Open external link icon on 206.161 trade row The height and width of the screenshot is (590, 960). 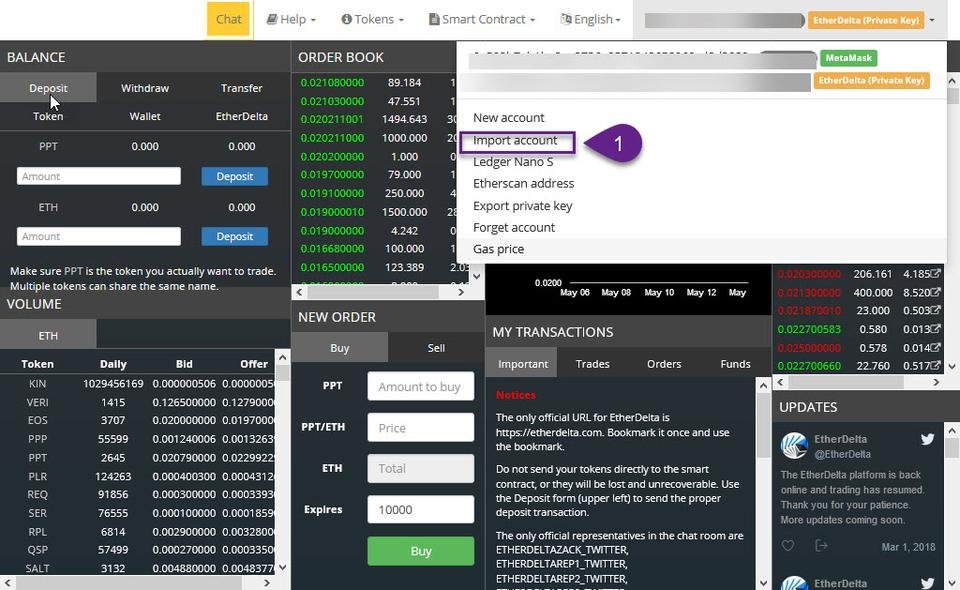click(936, 274)
